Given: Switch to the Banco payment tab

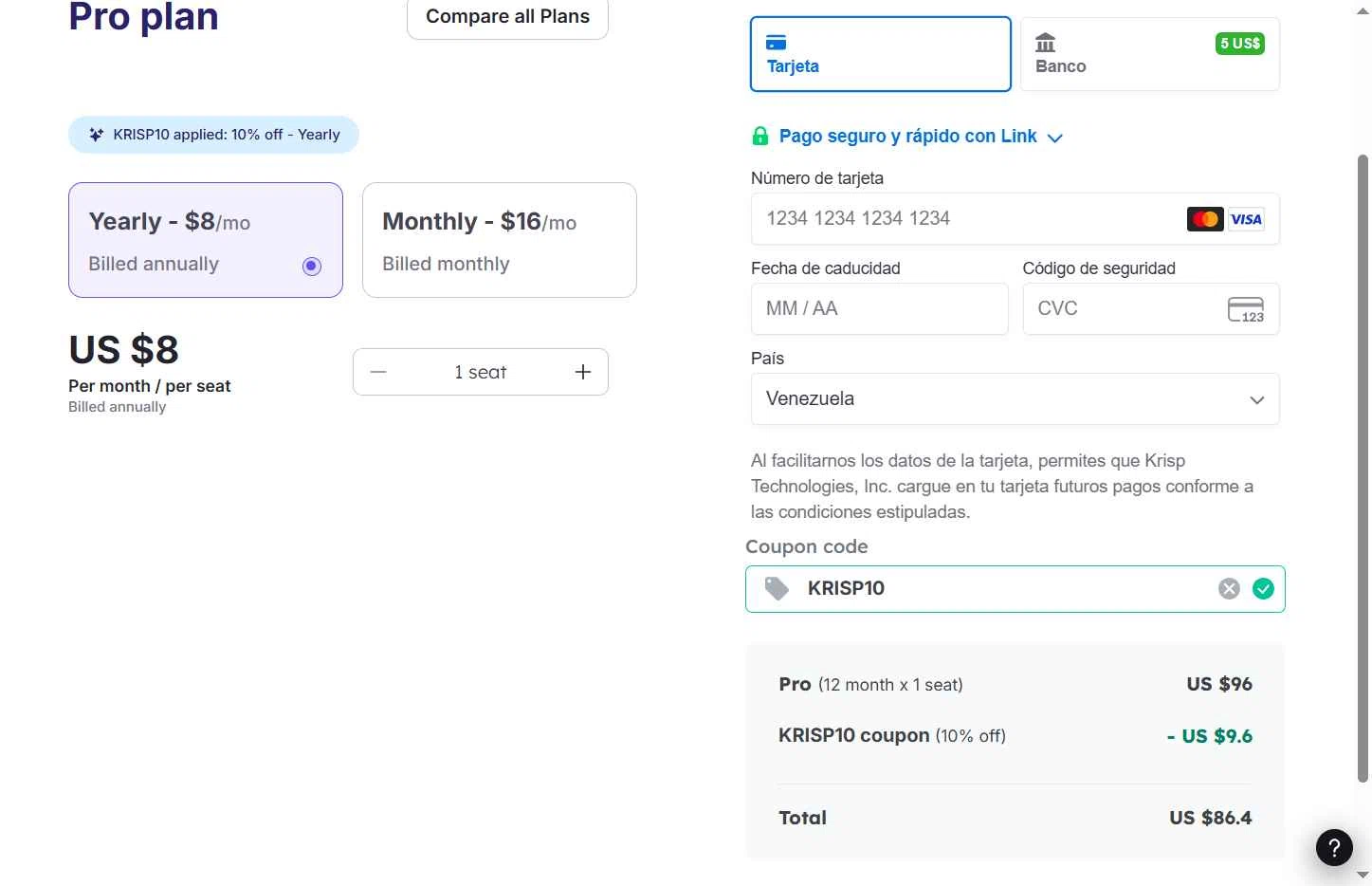Looking at the screenshot, I should pyautogui.click(x=1150, y=54).
